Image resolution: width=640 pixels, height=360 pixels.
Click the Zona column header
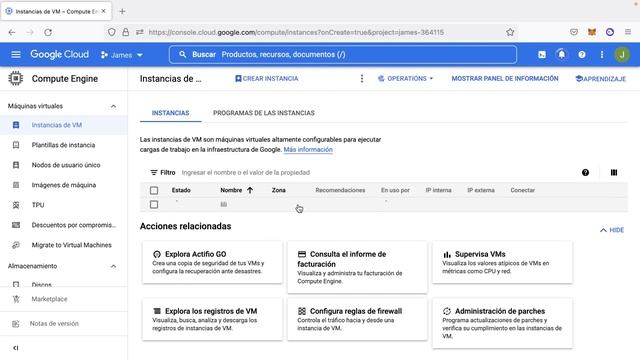pyautogui.click(x=279, y=190)
